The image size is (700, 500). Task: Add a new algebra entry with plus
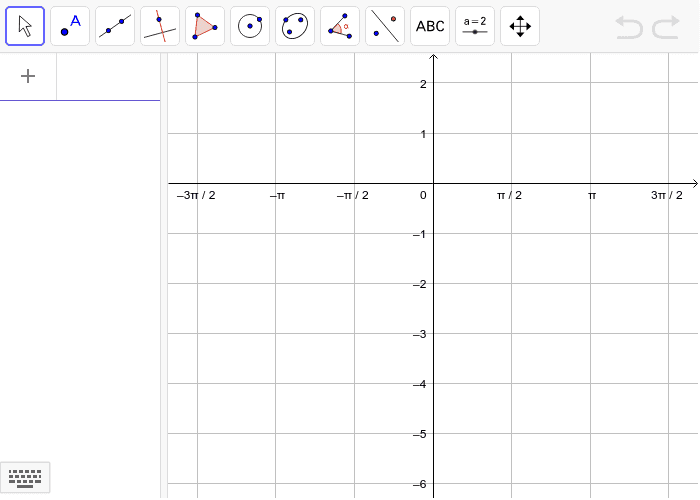pyautogui.click(x=28, y=76)
